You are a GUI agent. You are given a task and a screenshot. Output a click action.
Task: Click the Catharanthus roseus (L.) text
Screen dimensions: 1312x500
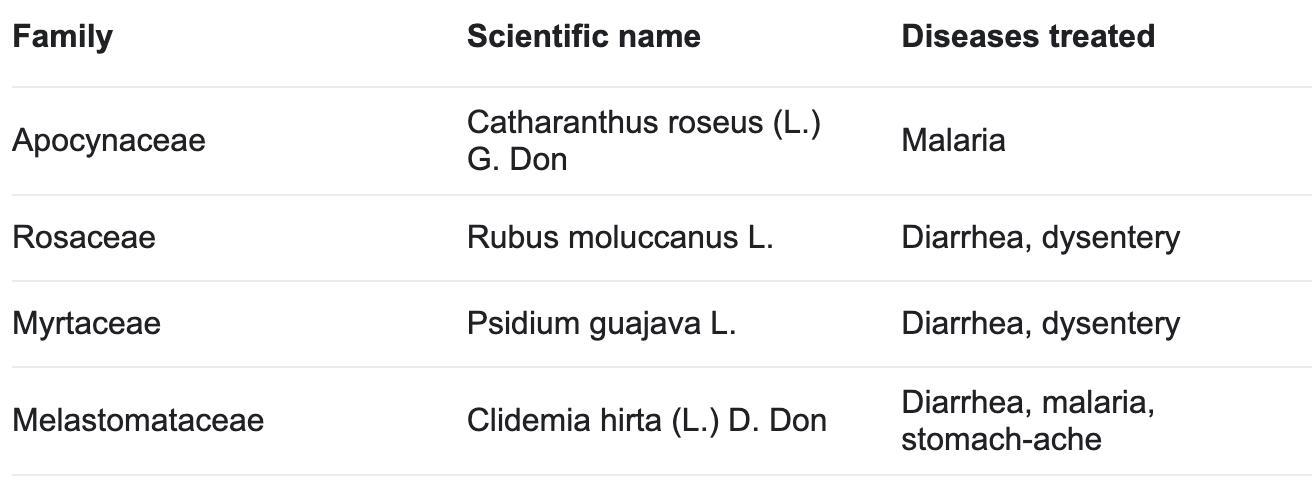[x=644, y=122]
